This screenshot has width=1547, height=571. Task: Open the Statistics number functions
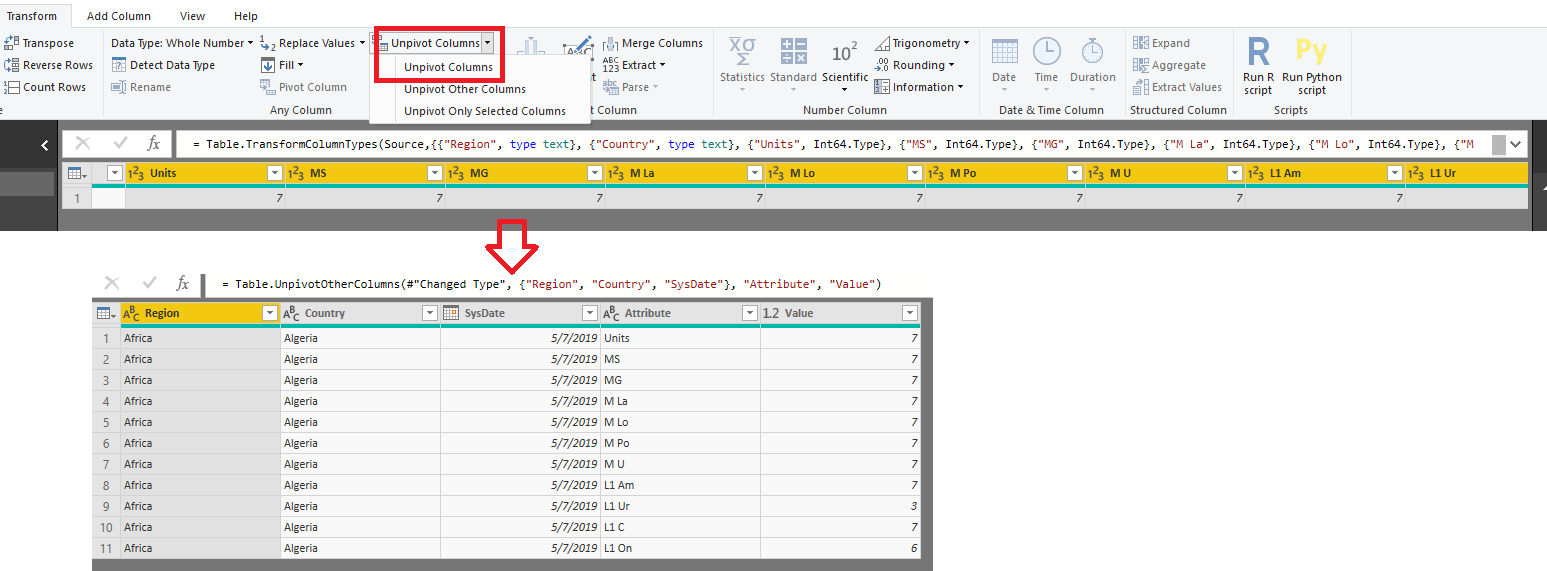tap(742, 63)
